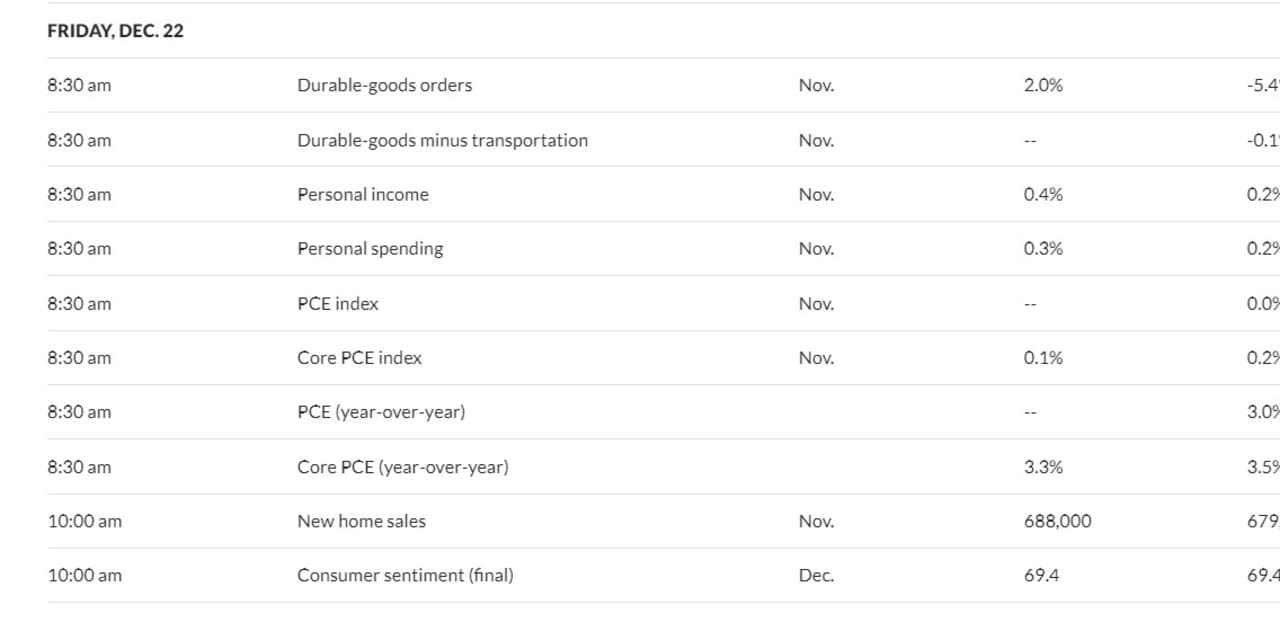Select the 0.4% Personal income forecast

coord(1043,194)
